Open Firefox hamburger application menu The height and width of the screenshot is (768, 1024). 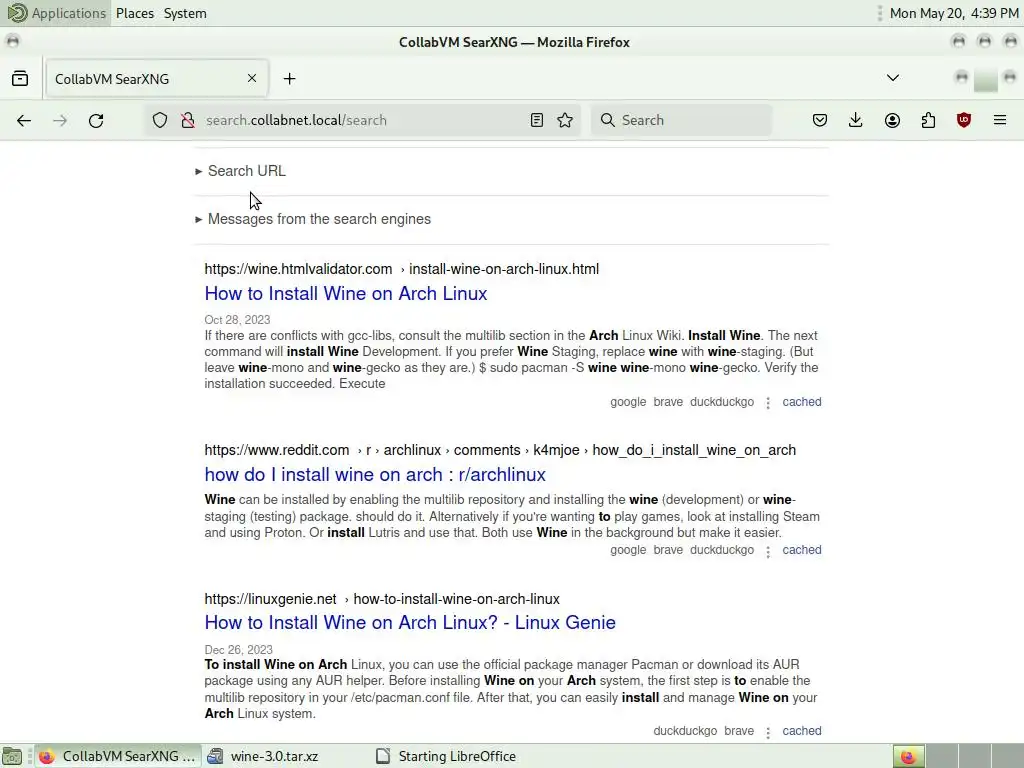(1000, 120)
